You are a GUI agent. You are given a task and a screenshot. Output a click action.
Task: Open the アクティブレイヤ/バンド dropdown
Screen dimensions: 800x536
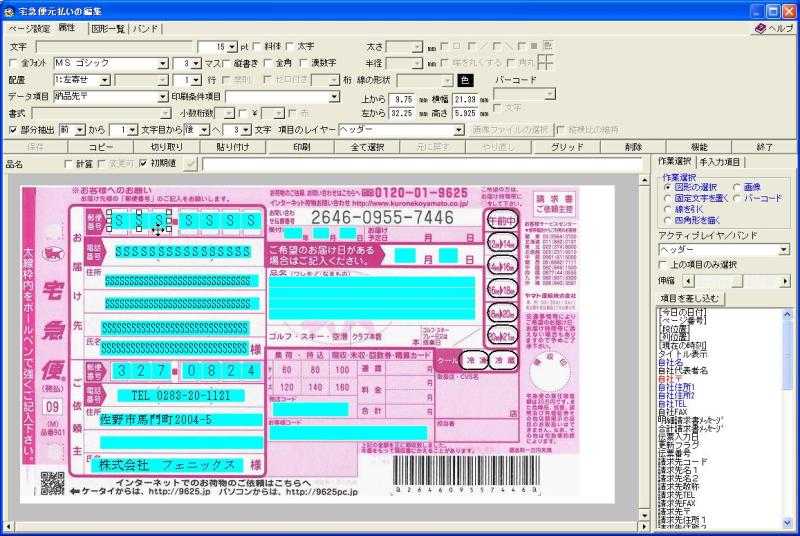click(784, 250)
